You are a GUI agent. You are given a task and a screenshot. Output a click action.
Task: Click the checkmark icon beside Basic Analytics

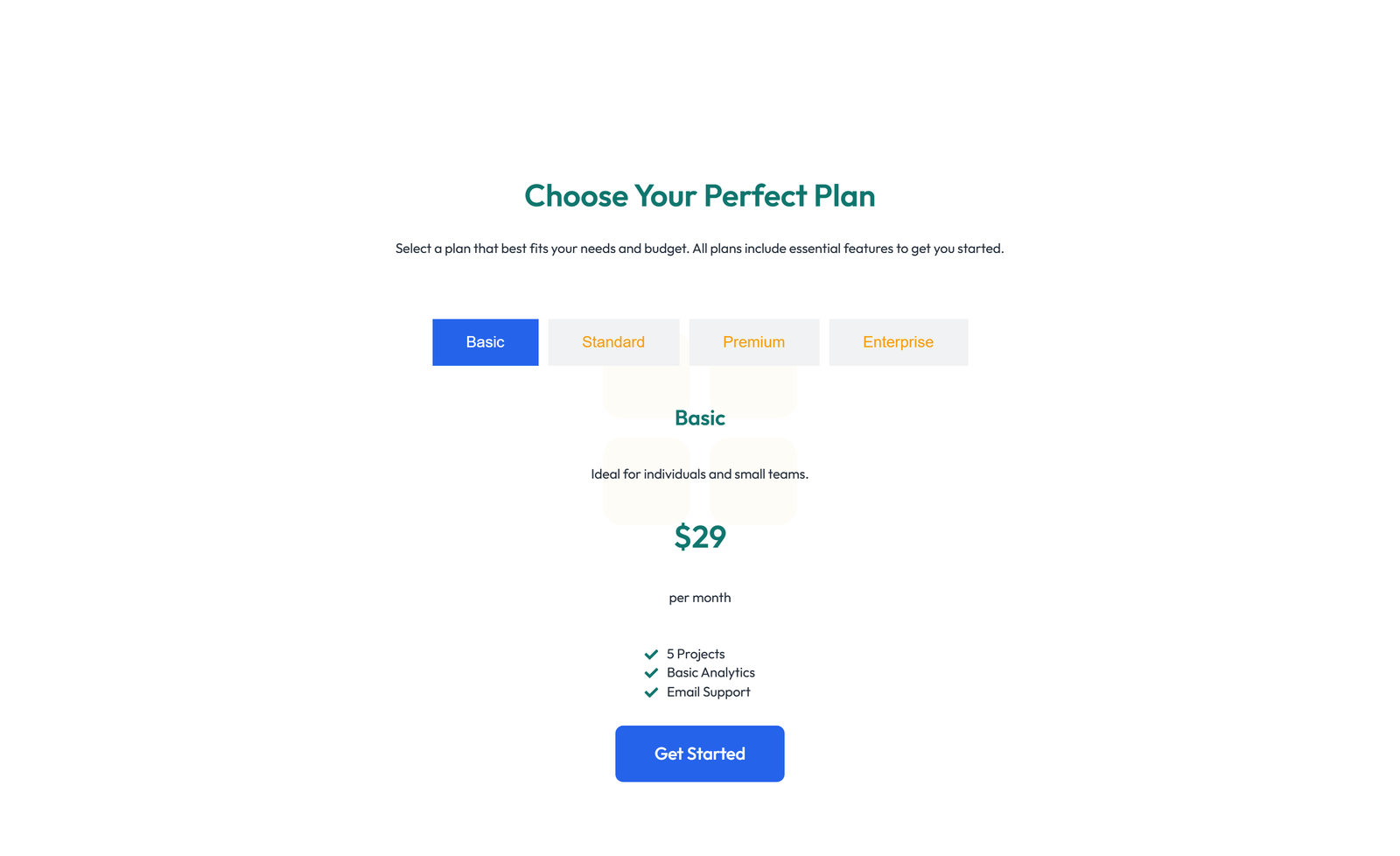point(651,672)
